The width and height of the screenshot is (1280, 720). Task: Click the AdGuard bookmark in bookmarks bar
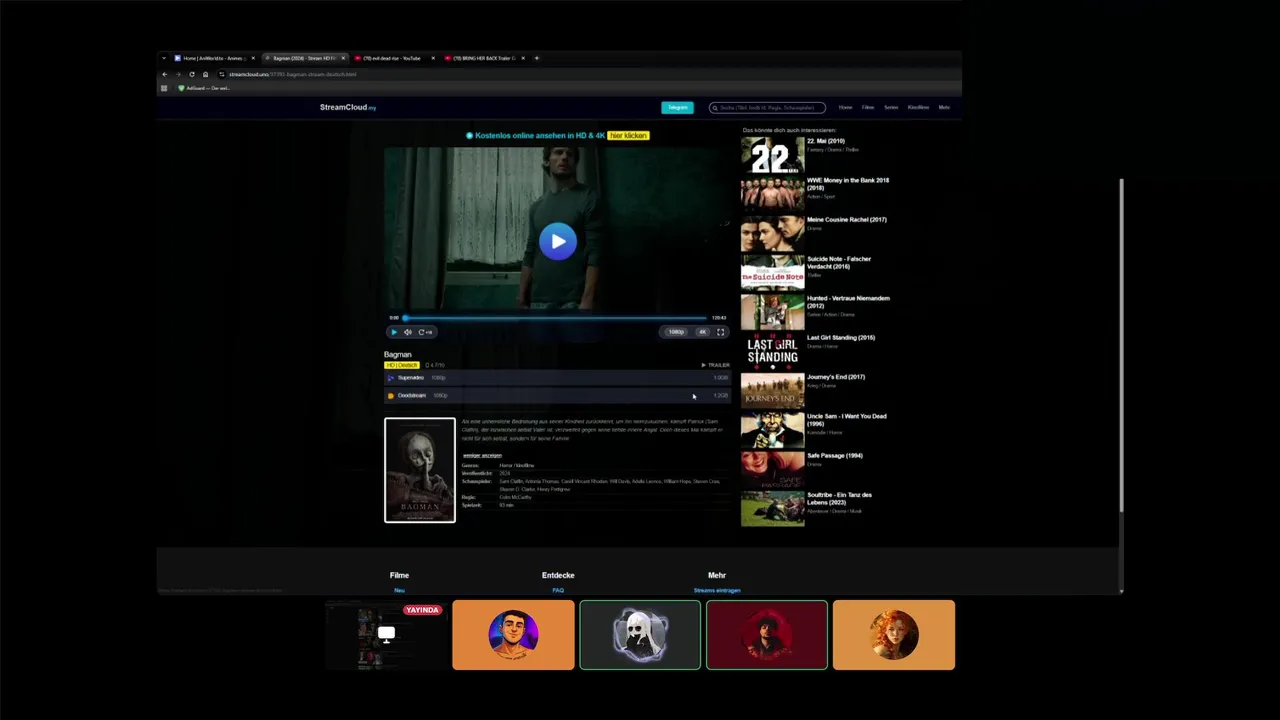(204, 88)
